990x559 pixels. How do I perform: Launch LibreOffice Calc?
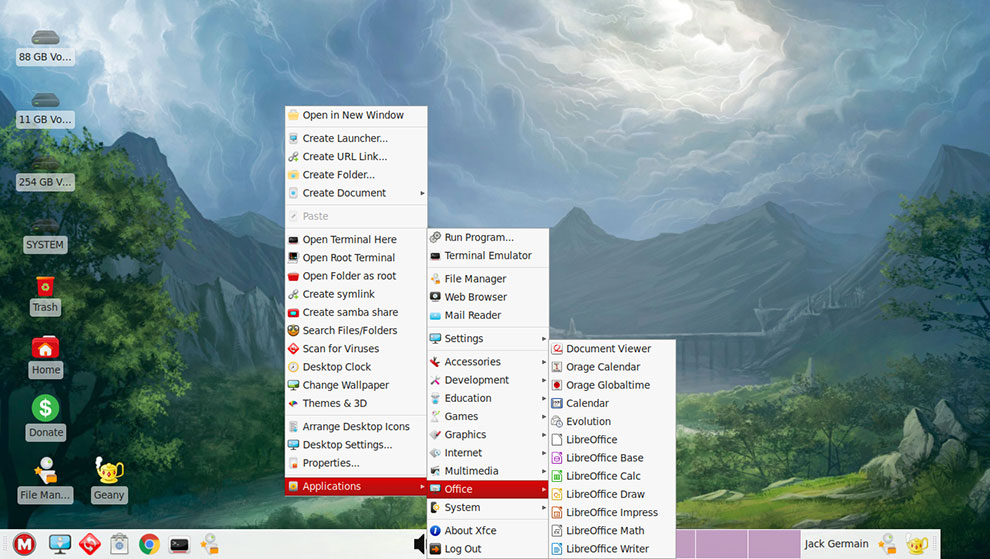612,476
